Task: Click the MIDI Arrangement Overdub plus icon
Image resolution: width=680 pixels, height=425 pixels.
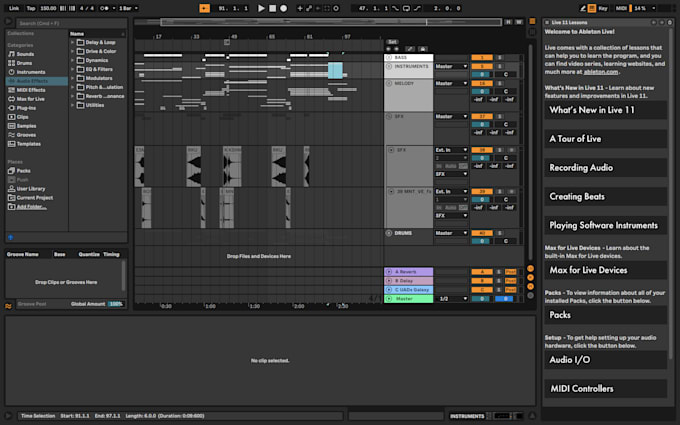Action: [300, 8]
